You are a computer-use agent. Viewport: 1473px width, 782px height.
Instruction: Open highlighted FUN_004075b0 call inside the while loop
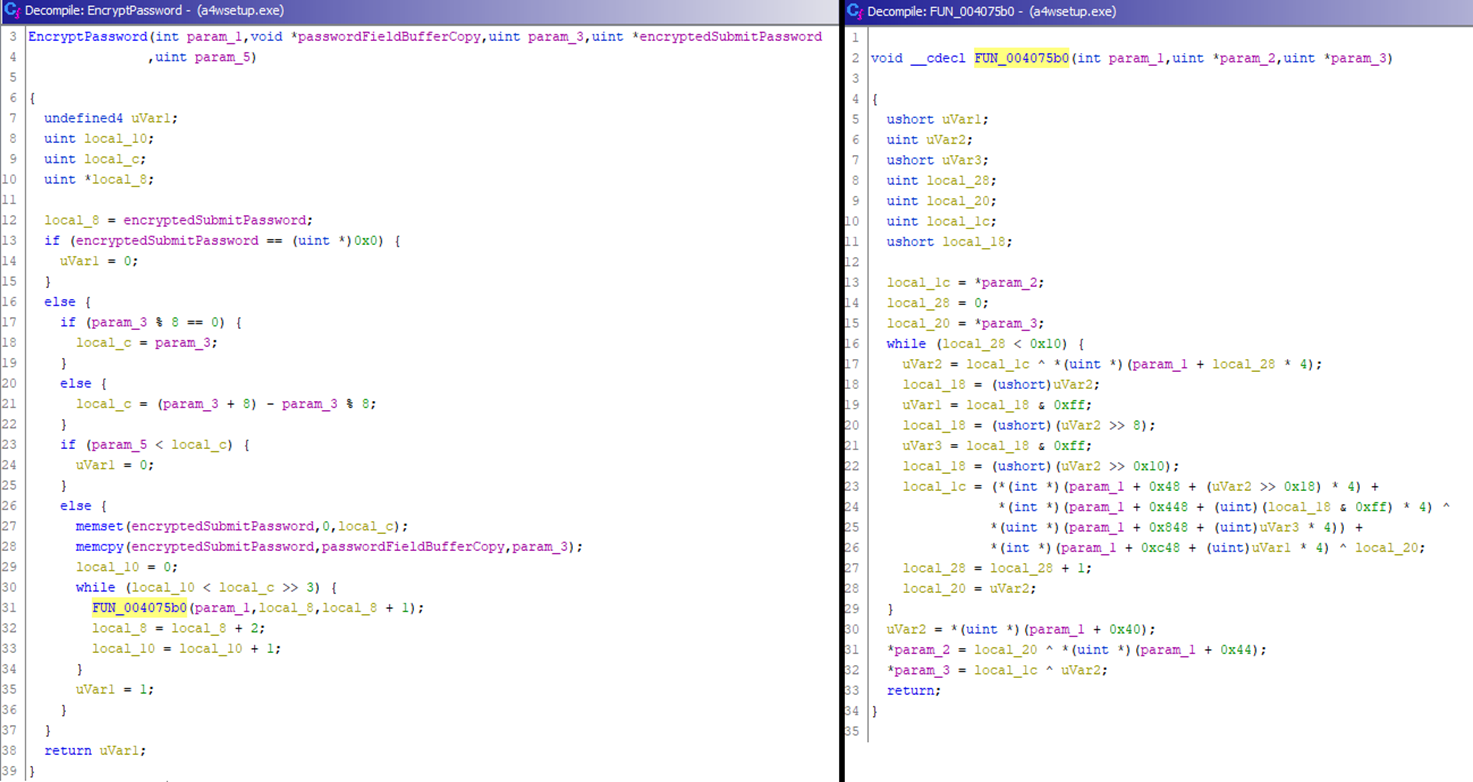coord(140,608)
